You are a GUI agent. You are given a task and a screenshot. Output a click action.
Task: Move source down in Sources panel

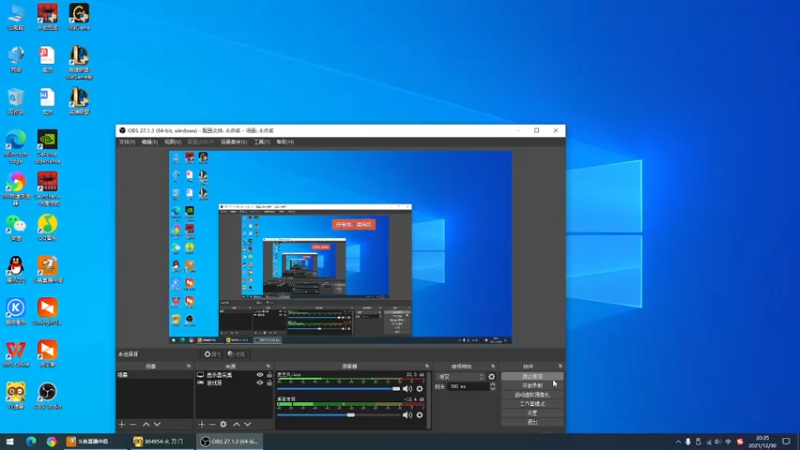247,424
